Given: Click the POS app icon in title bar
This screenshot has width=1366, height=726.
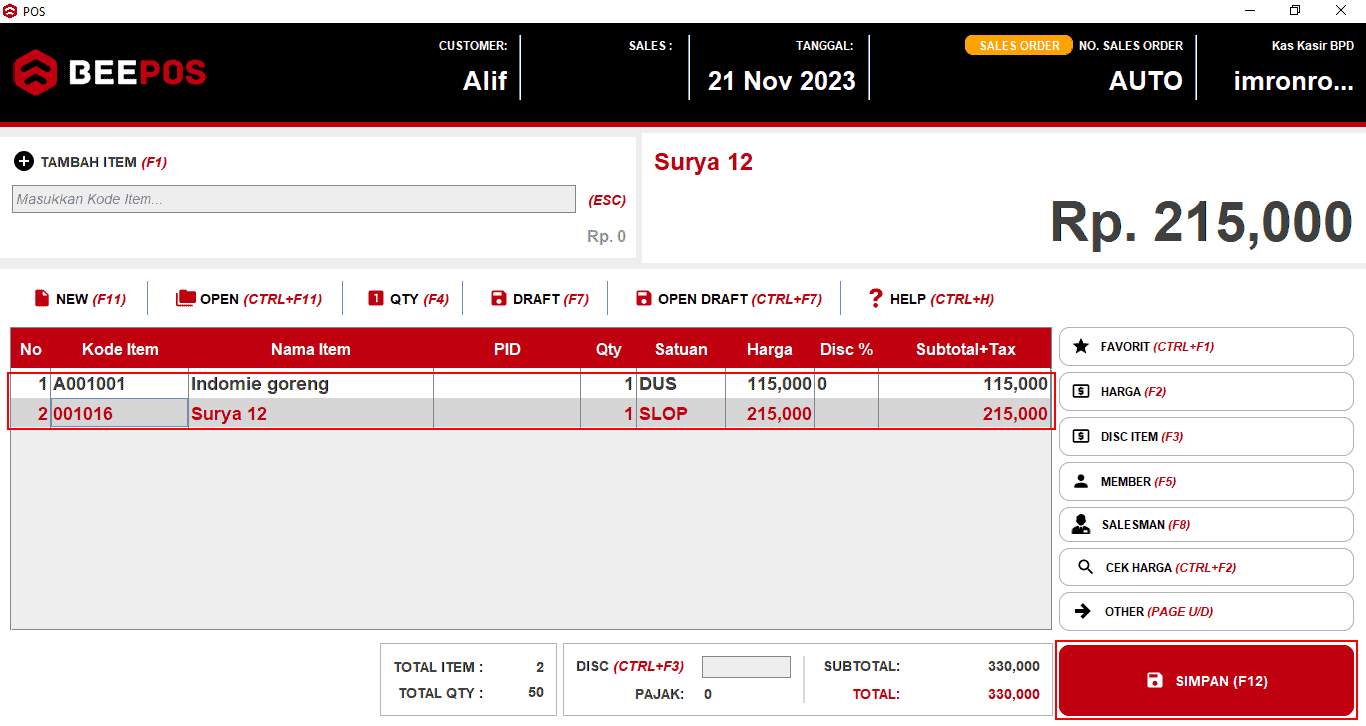Looking at the screenshot, I should pos(10,11).
